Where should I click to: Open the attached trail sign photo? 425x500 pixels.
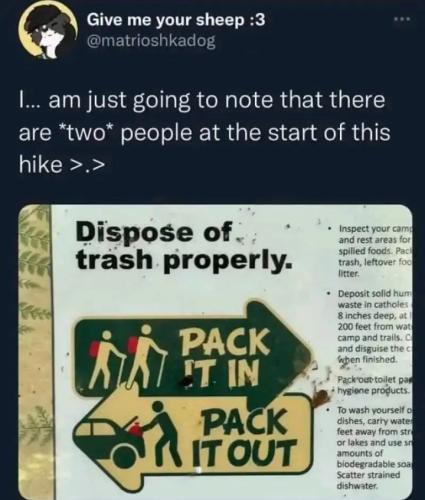216,352
